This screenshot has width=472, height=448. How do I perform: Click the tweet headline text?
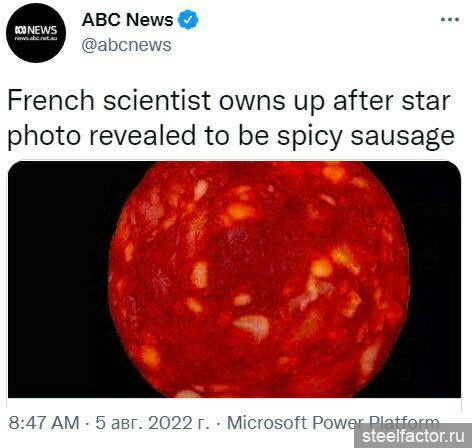coord(231,118)
